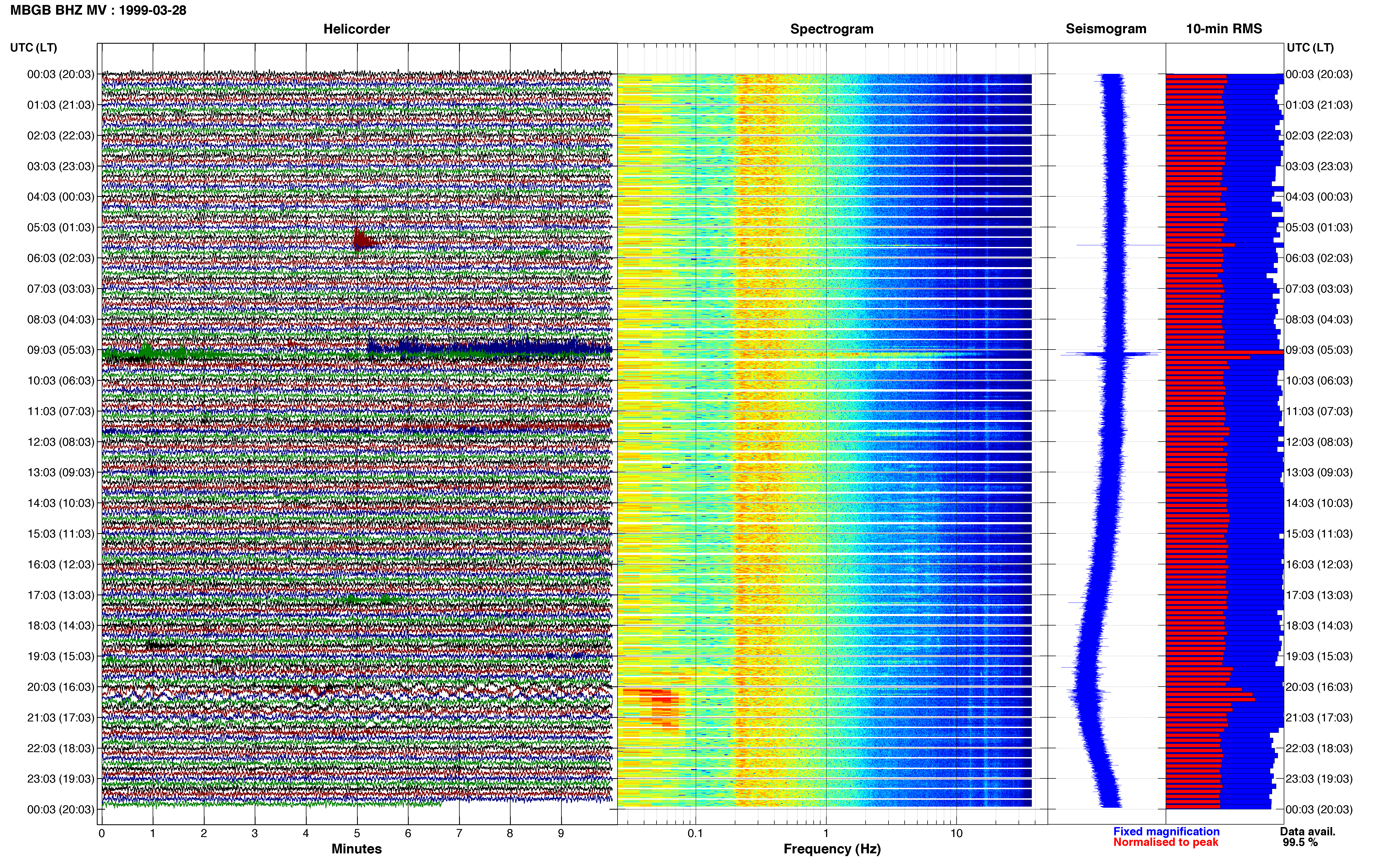Click minute tick label '9' on helicorder axis

coord(561,833)
